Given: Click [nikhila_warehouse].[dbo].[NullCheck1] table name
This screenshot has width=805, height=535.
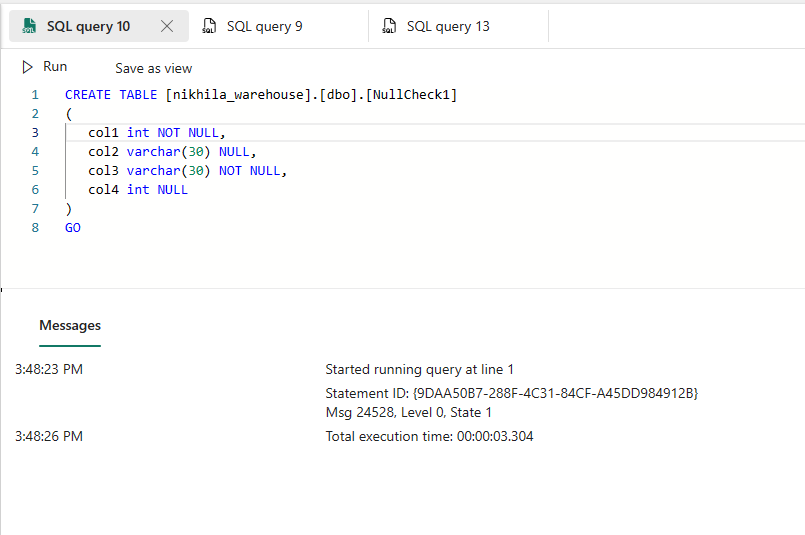Looking at the screenshot, I should click(311, 95).
